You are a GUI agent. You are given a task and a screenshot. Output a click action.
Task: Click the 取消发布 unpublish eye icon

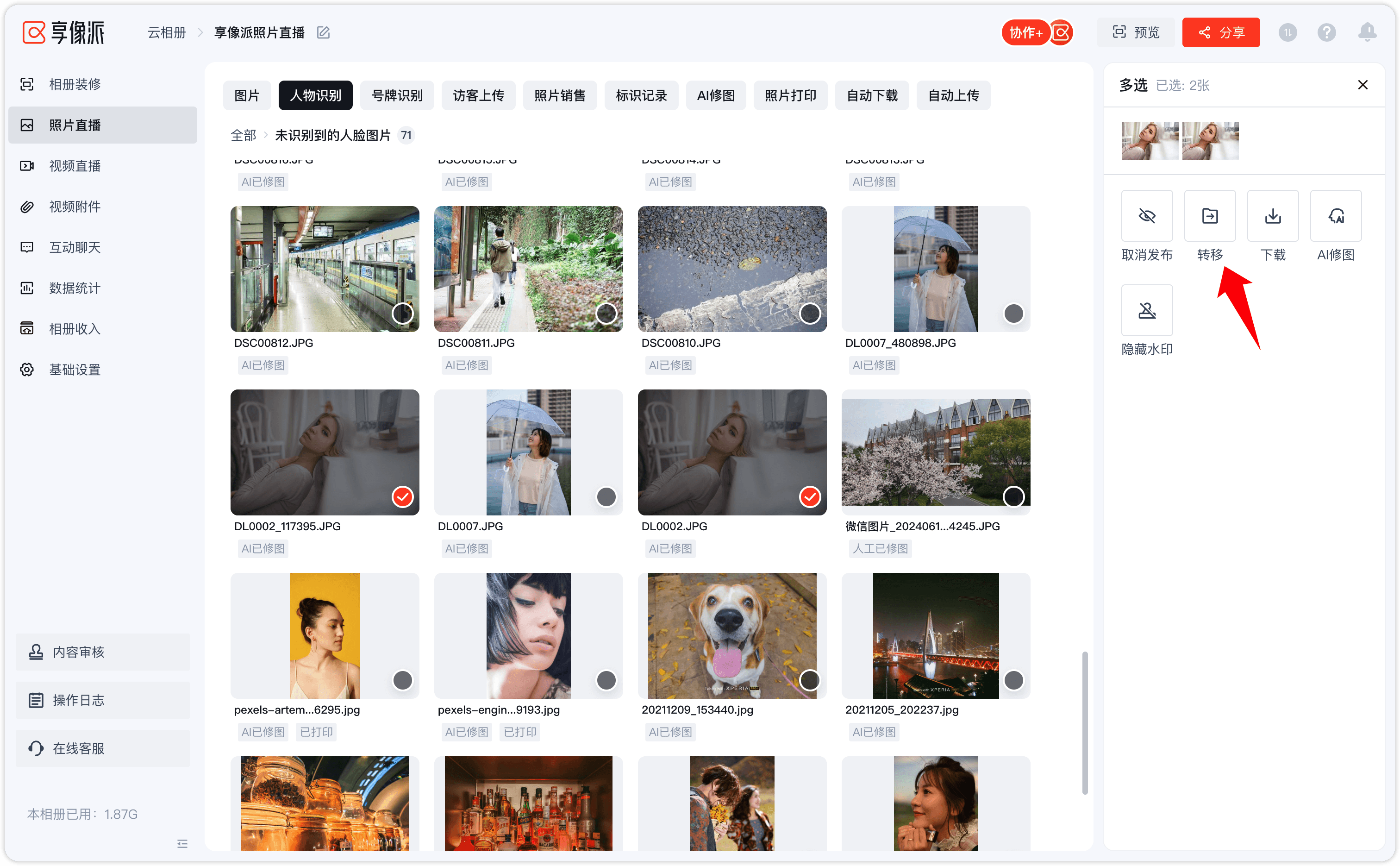[1146, 216]
